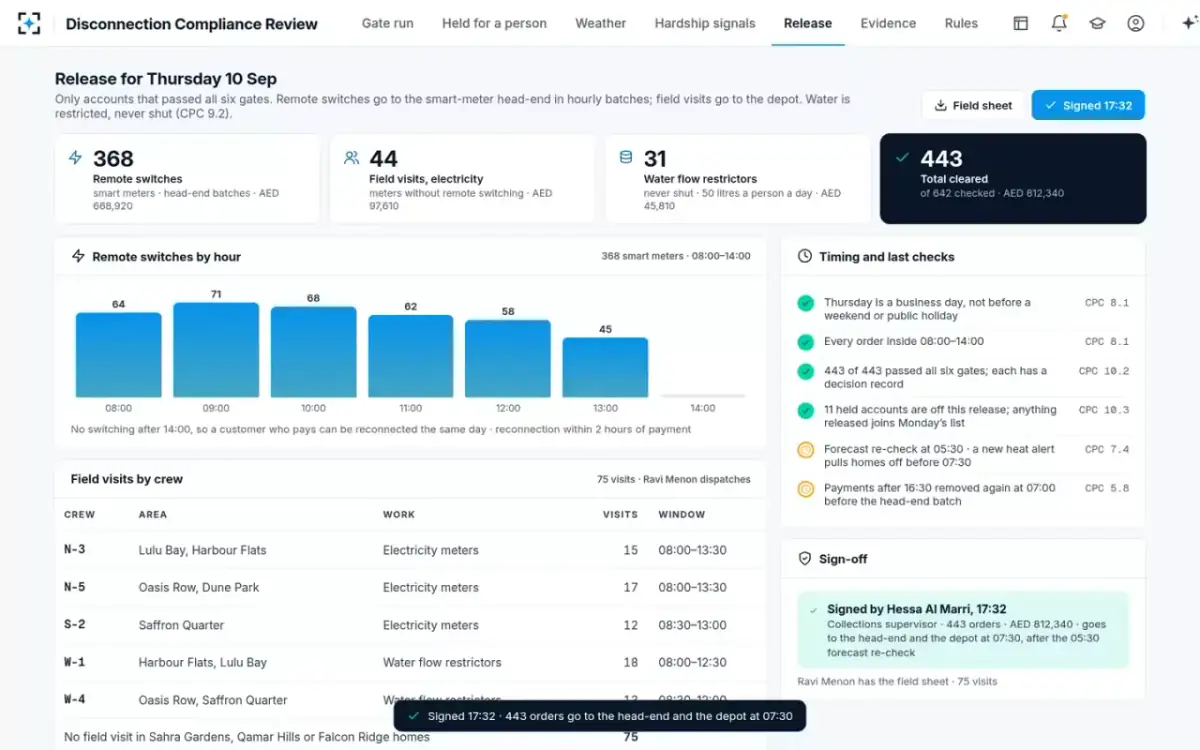The height and width of the screenshot is (750, 1200).
Task: Select the 09:00 bar showing 71
Action: pos(216,350)
